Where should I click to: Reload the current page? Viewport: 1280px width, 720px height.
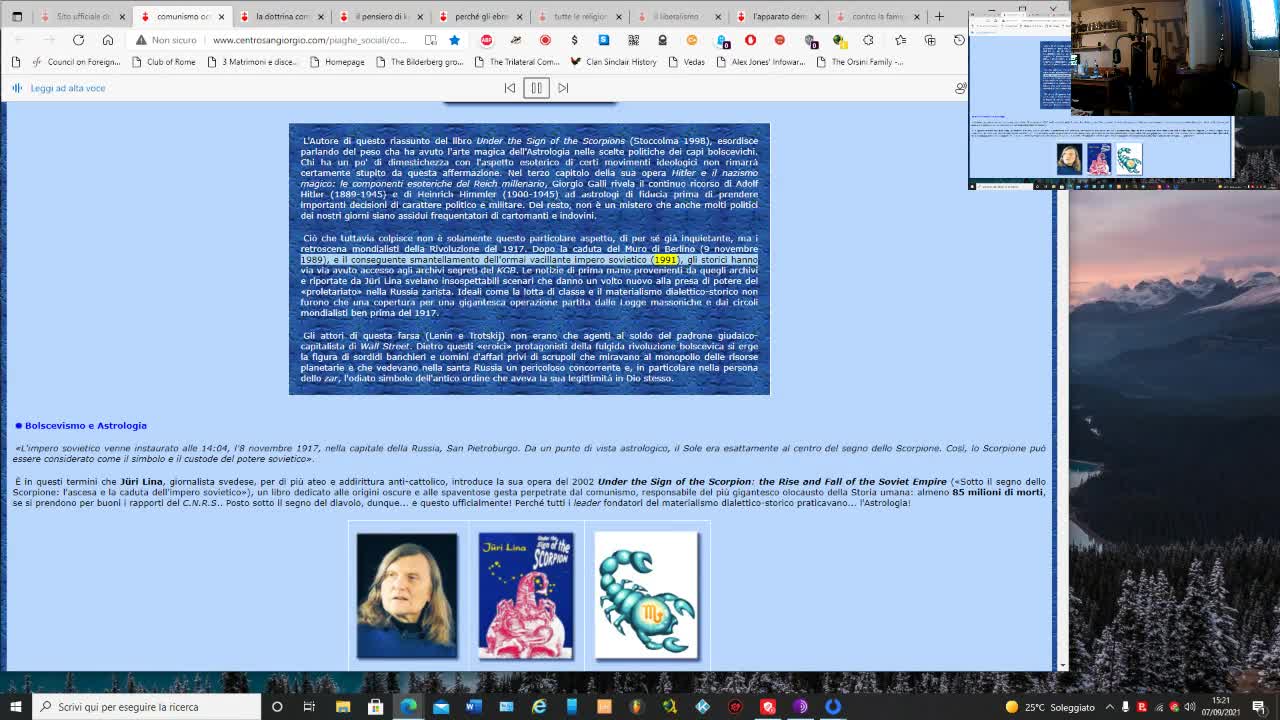(78, 40)
